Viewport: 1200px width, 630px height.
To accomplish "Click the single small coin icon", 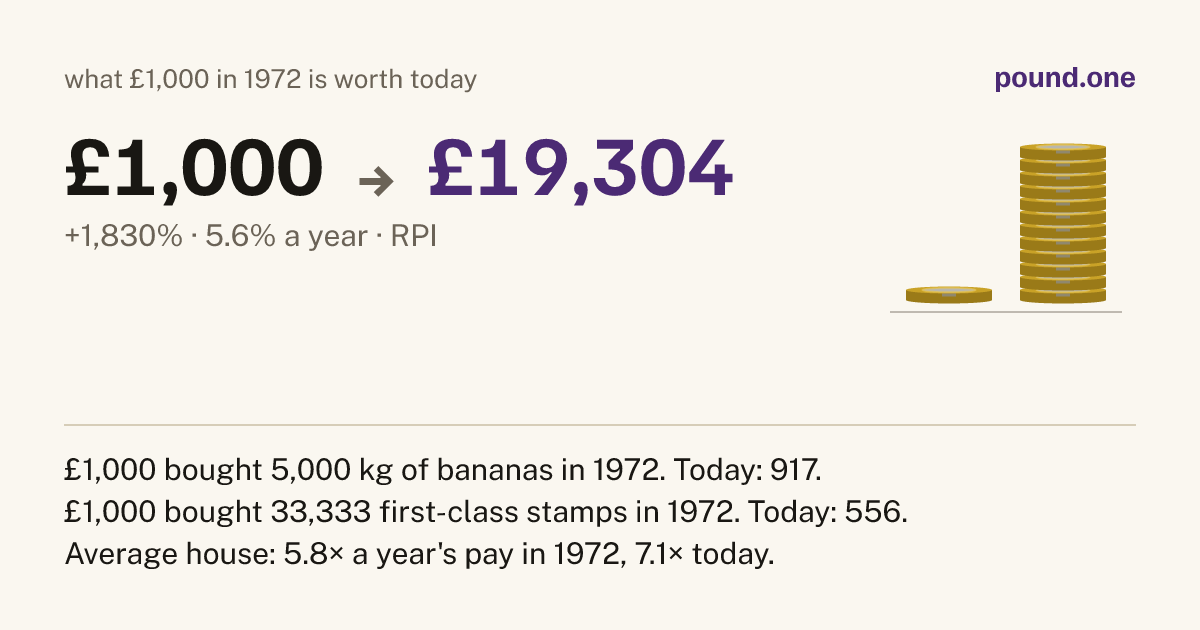I will pyautogui.click(x=949, y=295).
